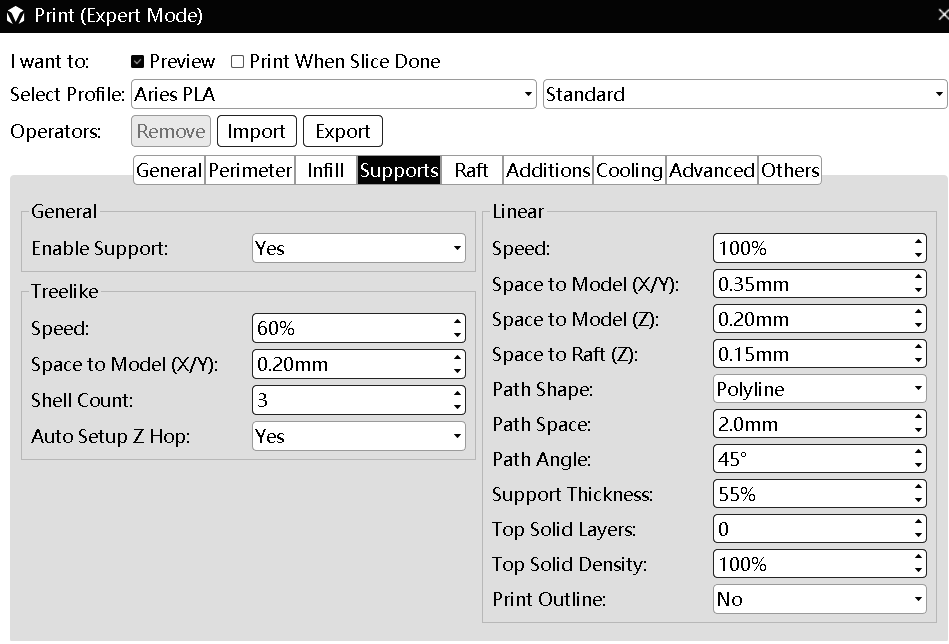Click the Import button

tap(256, 131)
